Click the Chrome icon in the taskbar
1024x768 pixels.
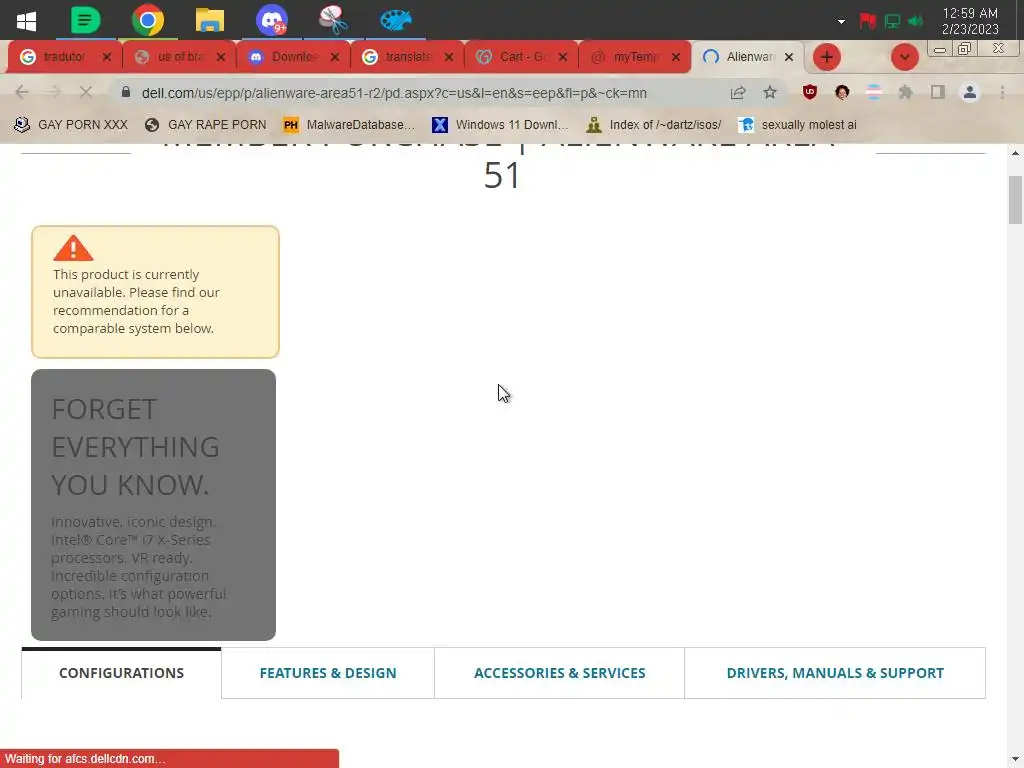coord(148,20)
